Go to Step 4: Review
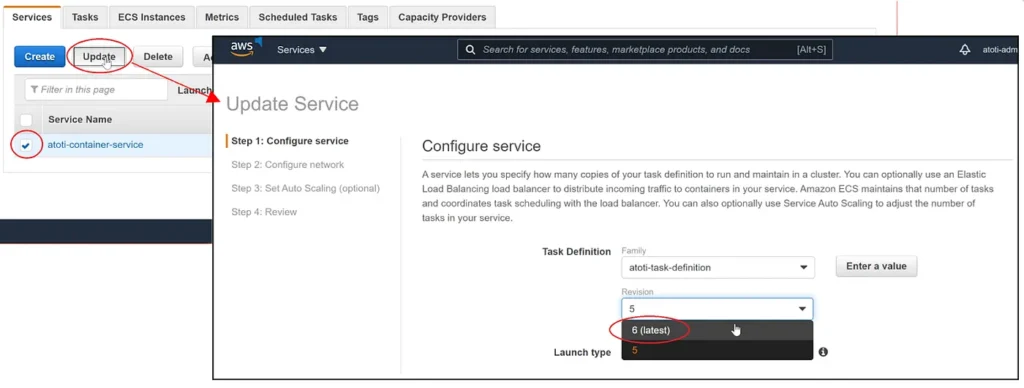The image size is (1024, 388). pyautogui.click(x=264, y=212)
